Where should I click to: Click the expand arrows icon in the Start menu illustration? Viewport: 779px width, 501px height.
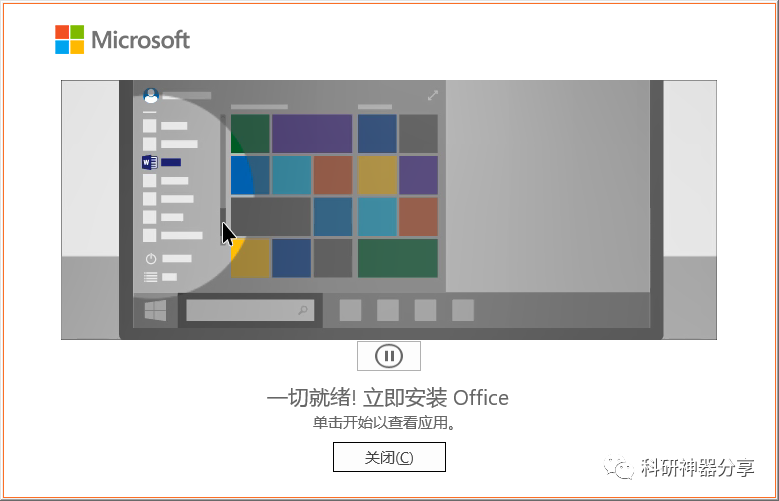tap(433, 95)
